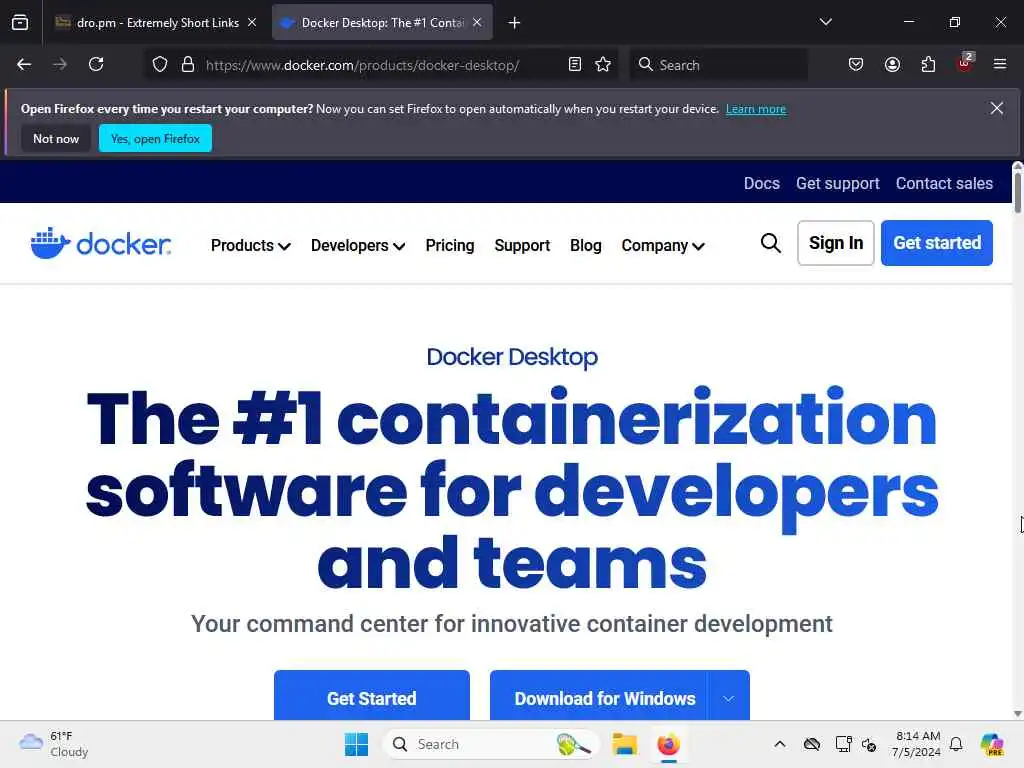Close the Docker Desktop tab

click(477, 22)
